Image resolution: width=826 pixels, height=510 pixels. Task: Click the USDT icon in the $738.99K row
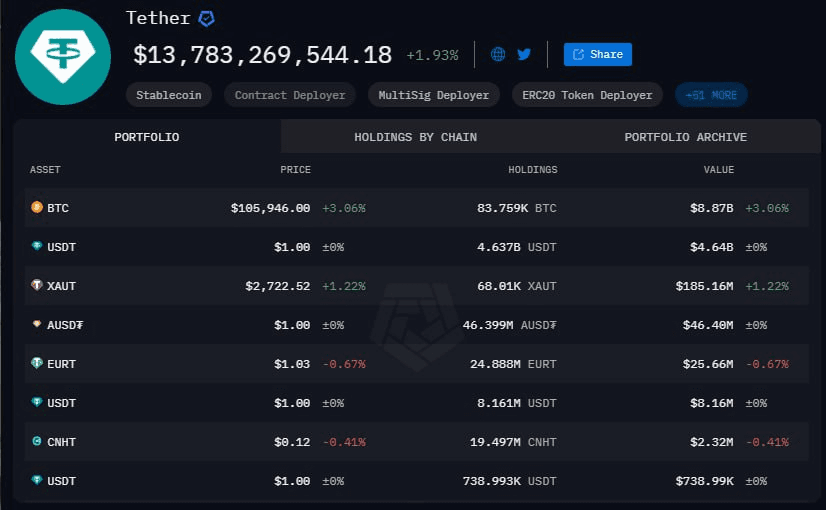coord(37,479)
